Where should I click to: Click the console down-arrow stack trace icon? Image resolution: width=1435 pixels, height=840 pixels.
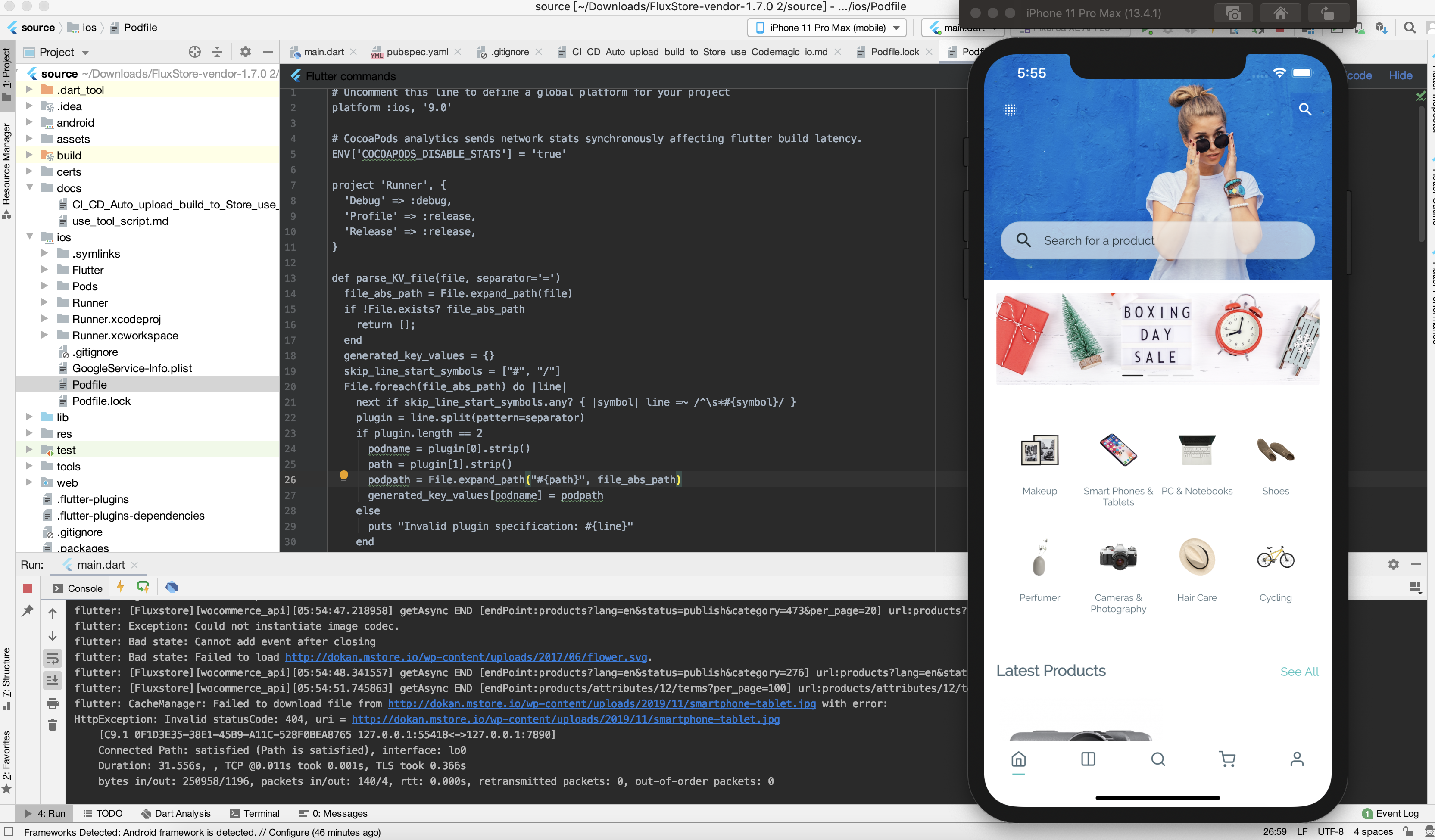(53, 636)
